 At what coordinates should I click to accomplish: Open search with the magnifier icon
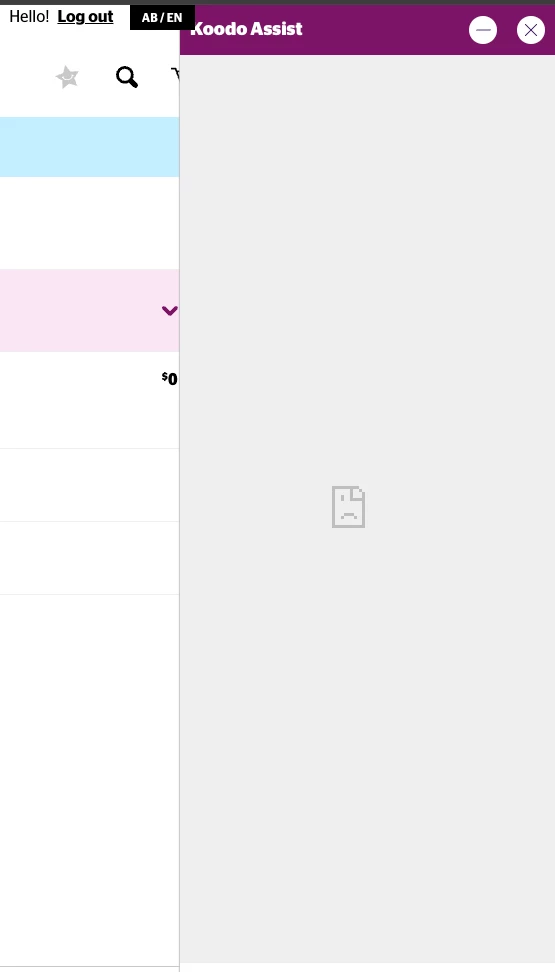[127, 77]
